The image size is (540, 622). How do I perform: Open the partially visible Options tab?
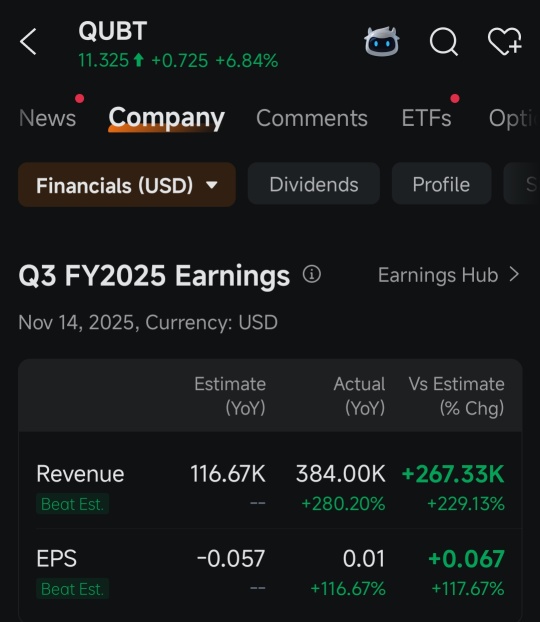click(514, 118)
